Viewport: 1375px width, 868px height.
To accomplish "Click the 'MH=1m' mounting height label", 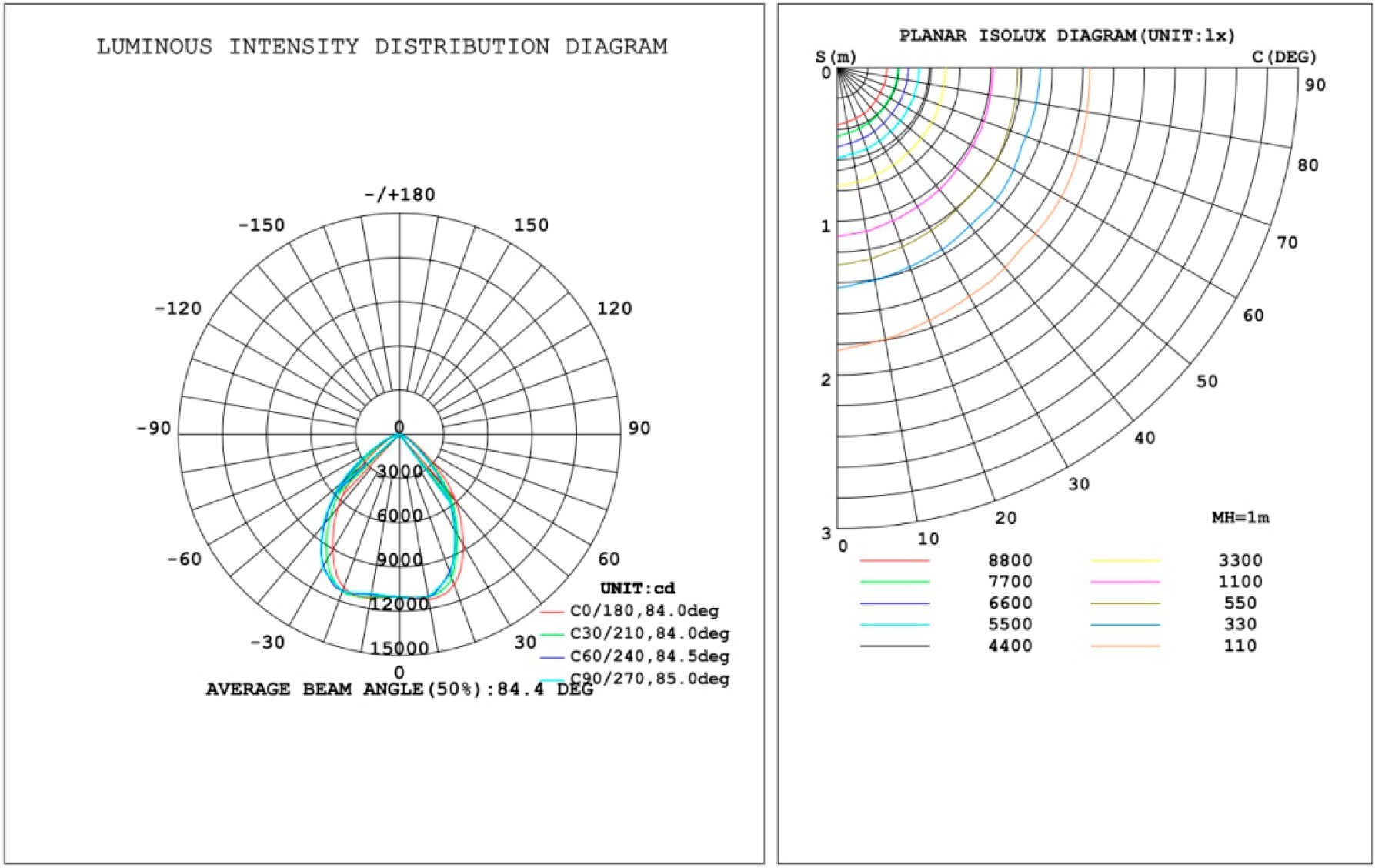I will (1240, 518).
